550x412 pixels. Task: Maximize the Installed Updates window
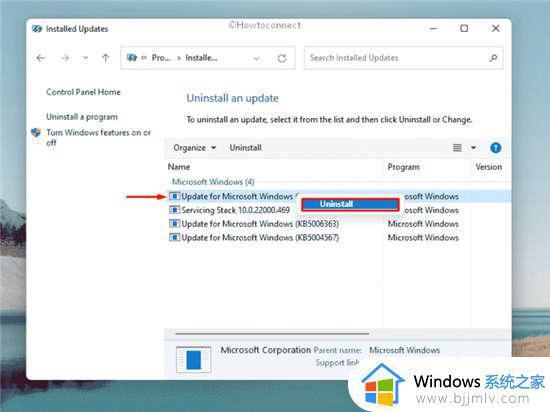point(464,28)
